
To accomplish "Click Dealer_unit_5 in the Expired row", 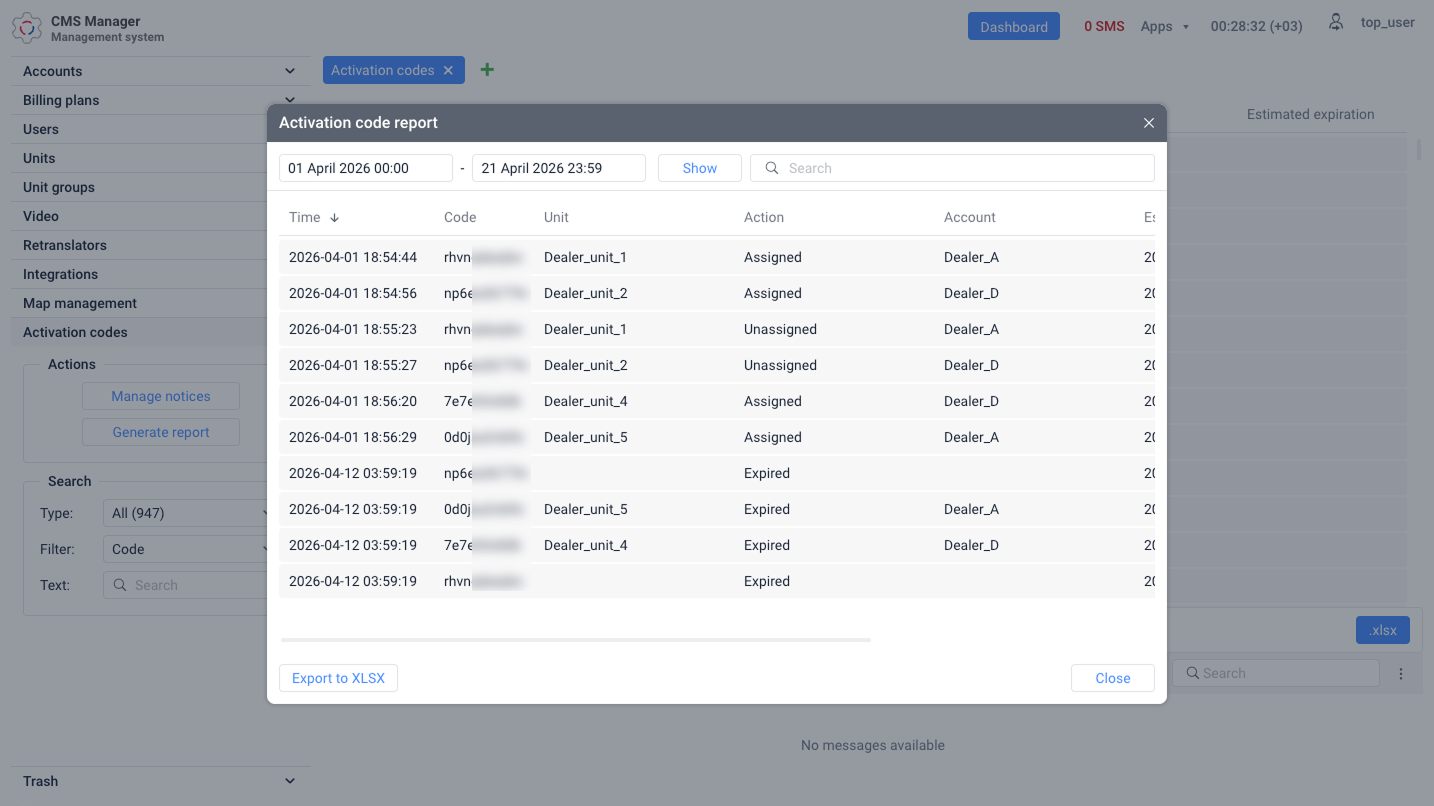I will (586, 509).
